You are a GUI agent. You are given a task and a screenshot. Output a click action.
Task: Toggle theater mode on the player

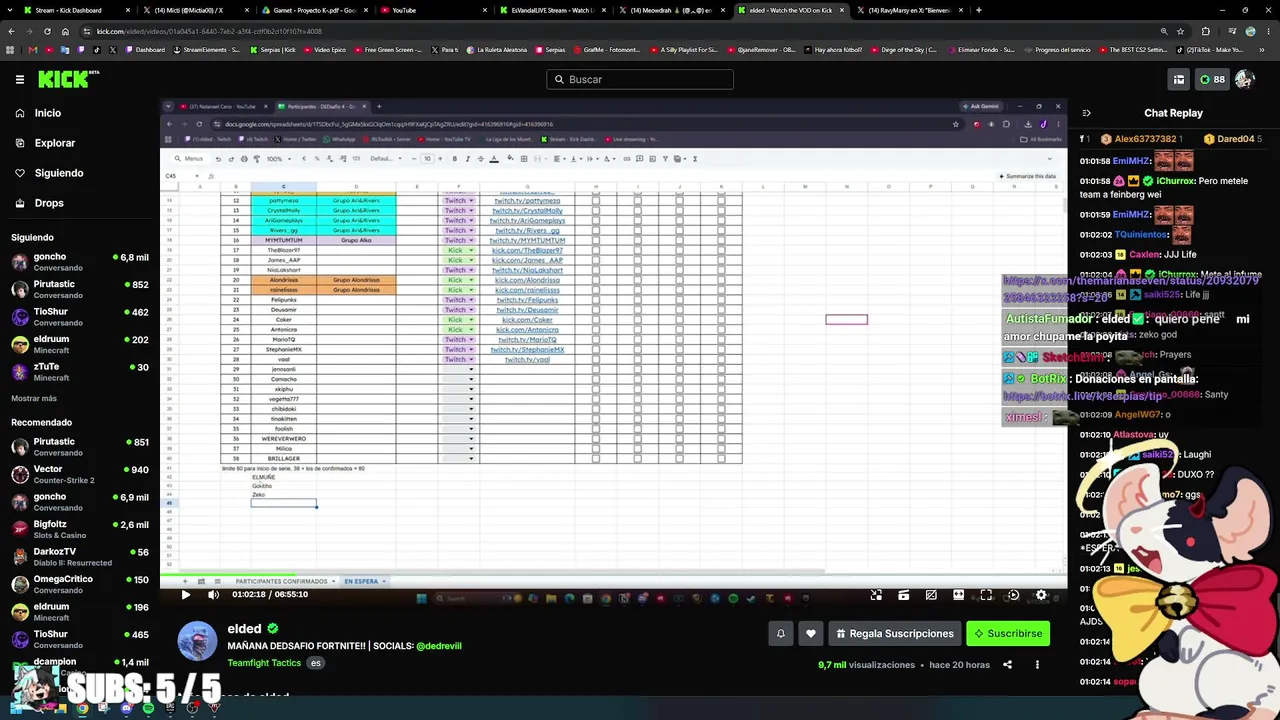958,595
